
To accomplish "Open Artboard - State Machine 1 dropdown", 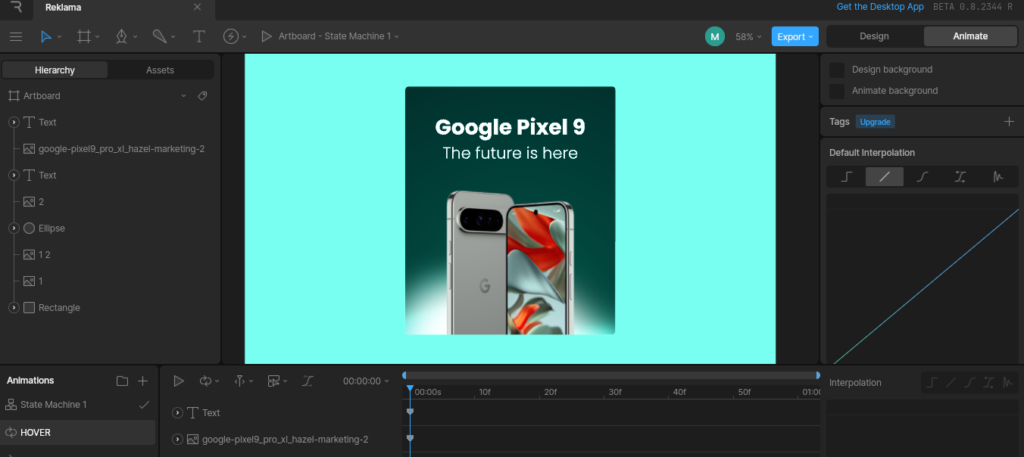I will pos(339,37).
